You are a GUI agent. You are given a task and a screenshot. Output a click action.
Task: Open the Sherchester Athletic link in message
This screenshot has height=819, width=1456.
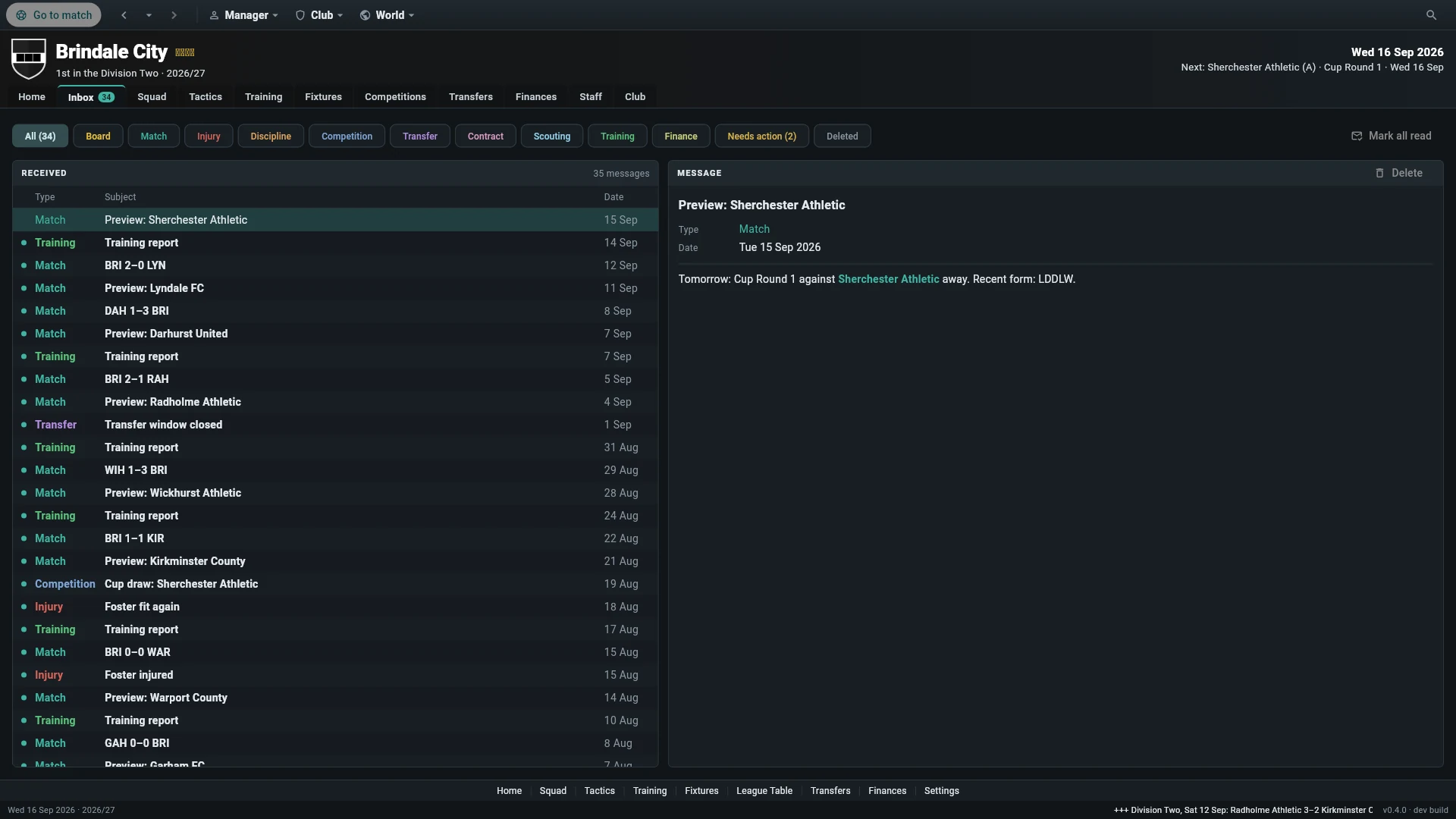pos(888,279)
